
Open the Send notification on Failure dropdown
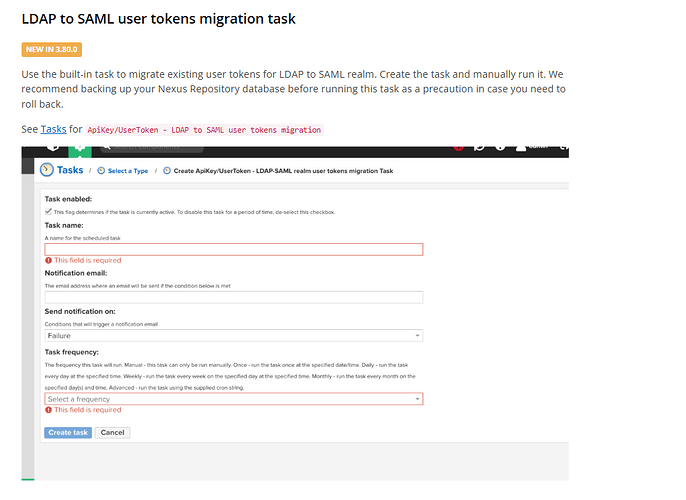point(234,336)
